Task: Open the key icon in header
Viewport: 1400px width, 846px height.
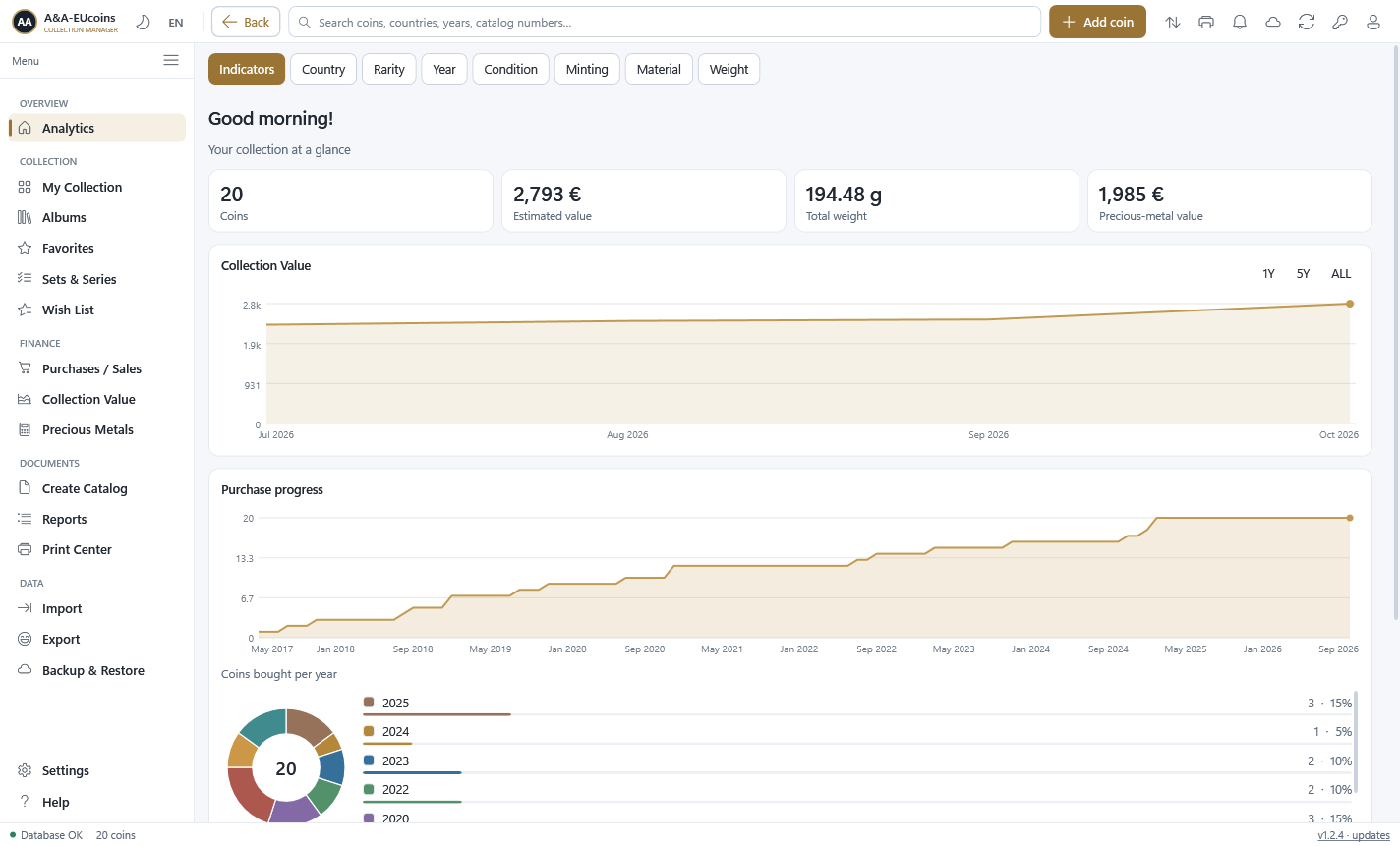Action: (x=1340, y=22)
